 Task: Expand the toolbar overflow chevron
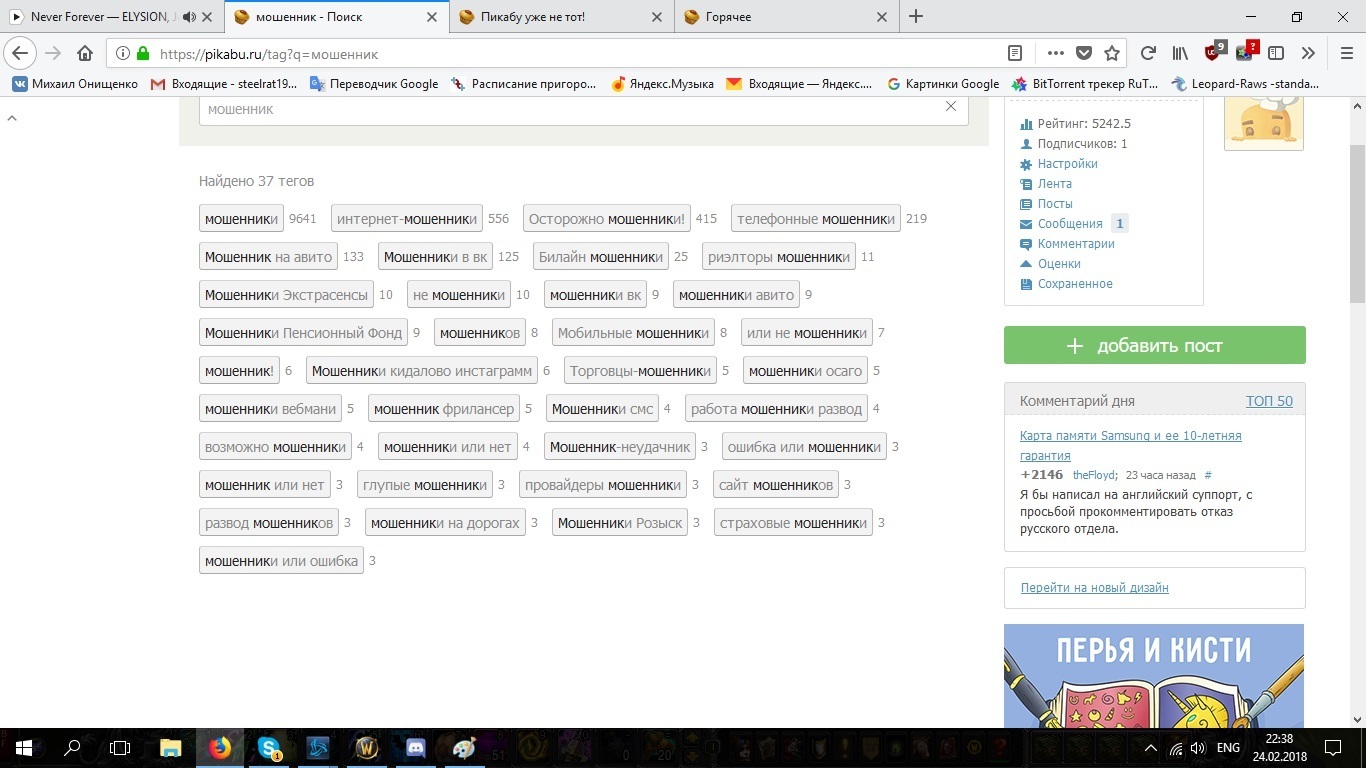[x=1307, y=53]
